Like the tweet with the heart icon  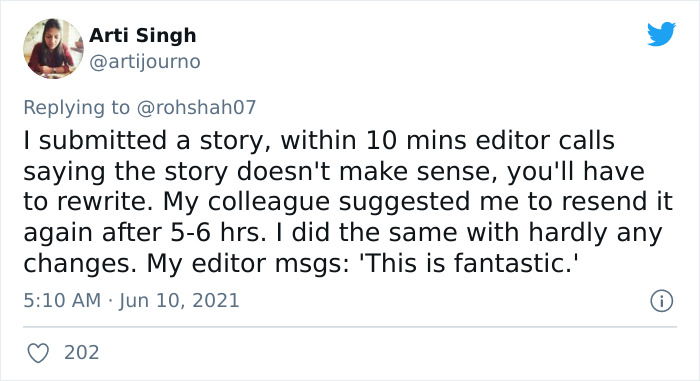38,353
